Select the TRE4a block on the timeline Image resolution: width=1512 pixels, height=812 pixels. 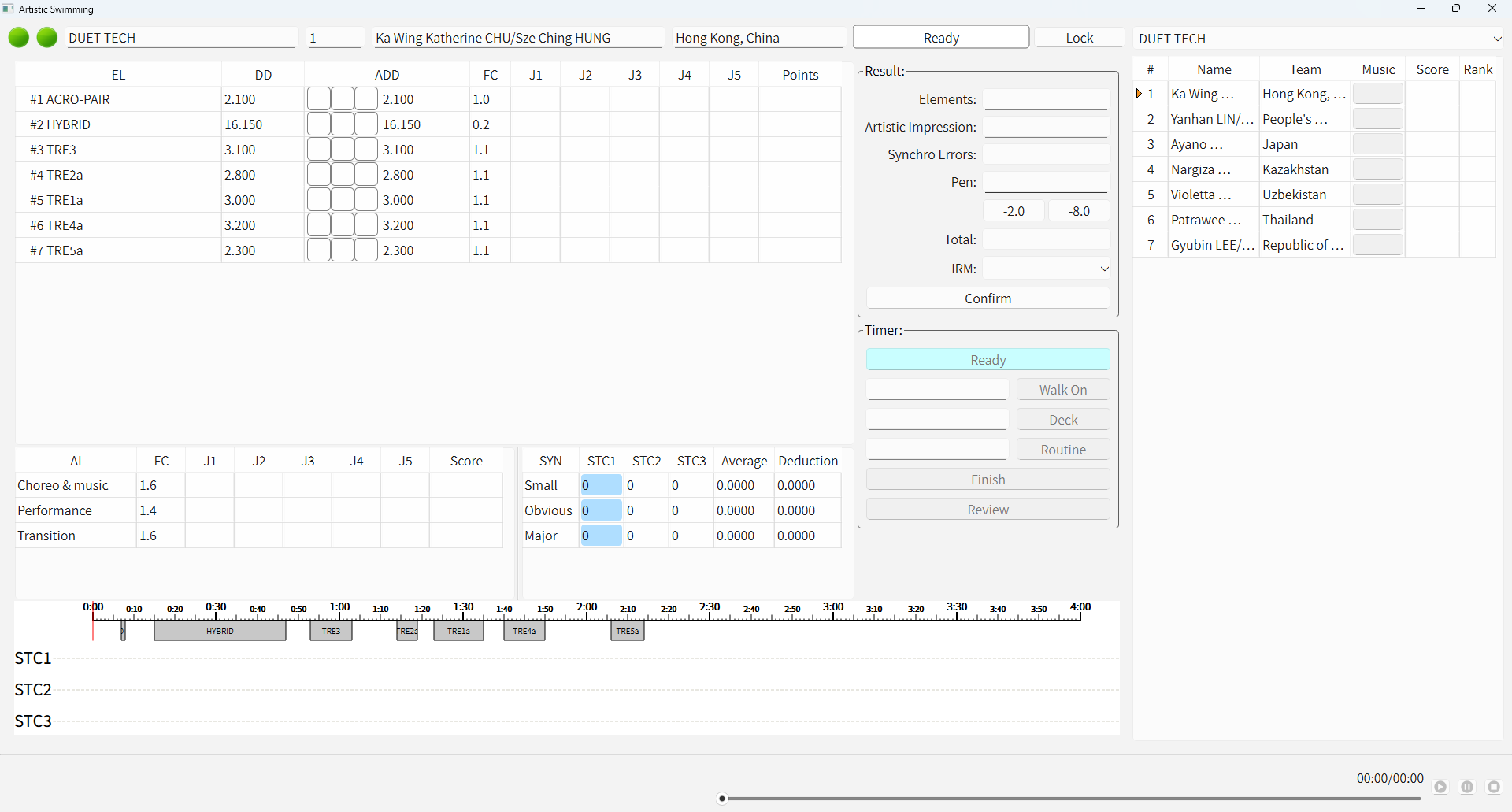524,631
